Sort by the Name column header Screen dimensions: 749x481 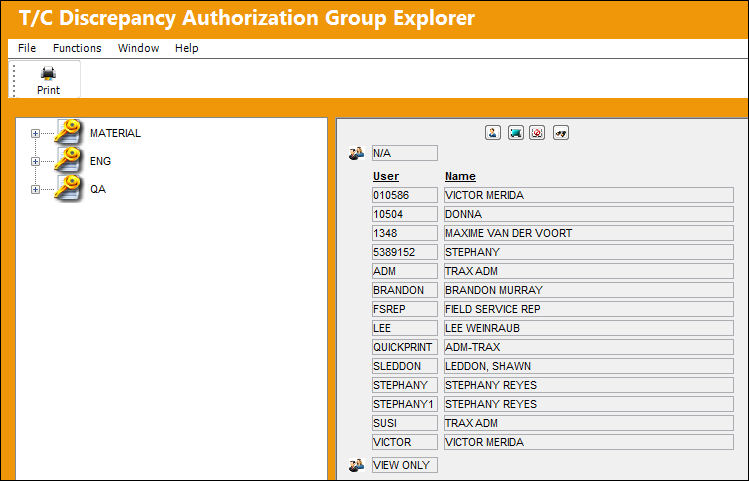pos(460,176)
